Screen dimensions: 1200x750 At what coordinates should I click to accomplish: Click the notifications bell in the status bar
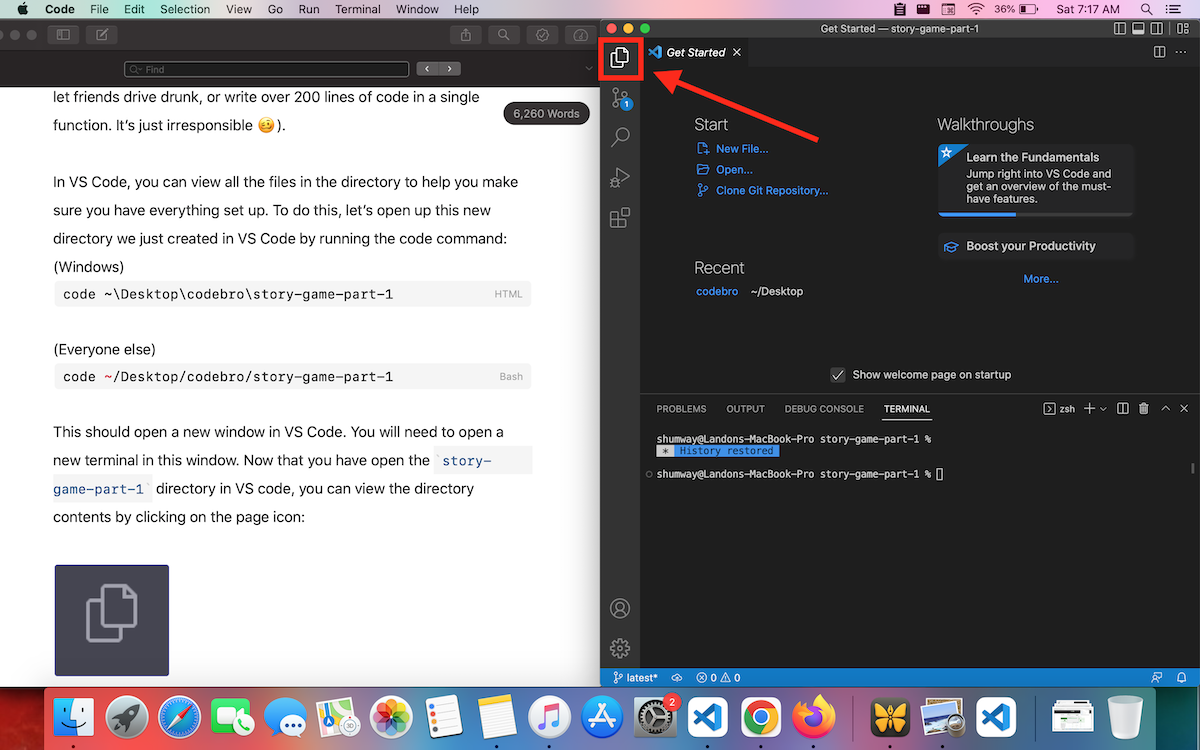1183,677
